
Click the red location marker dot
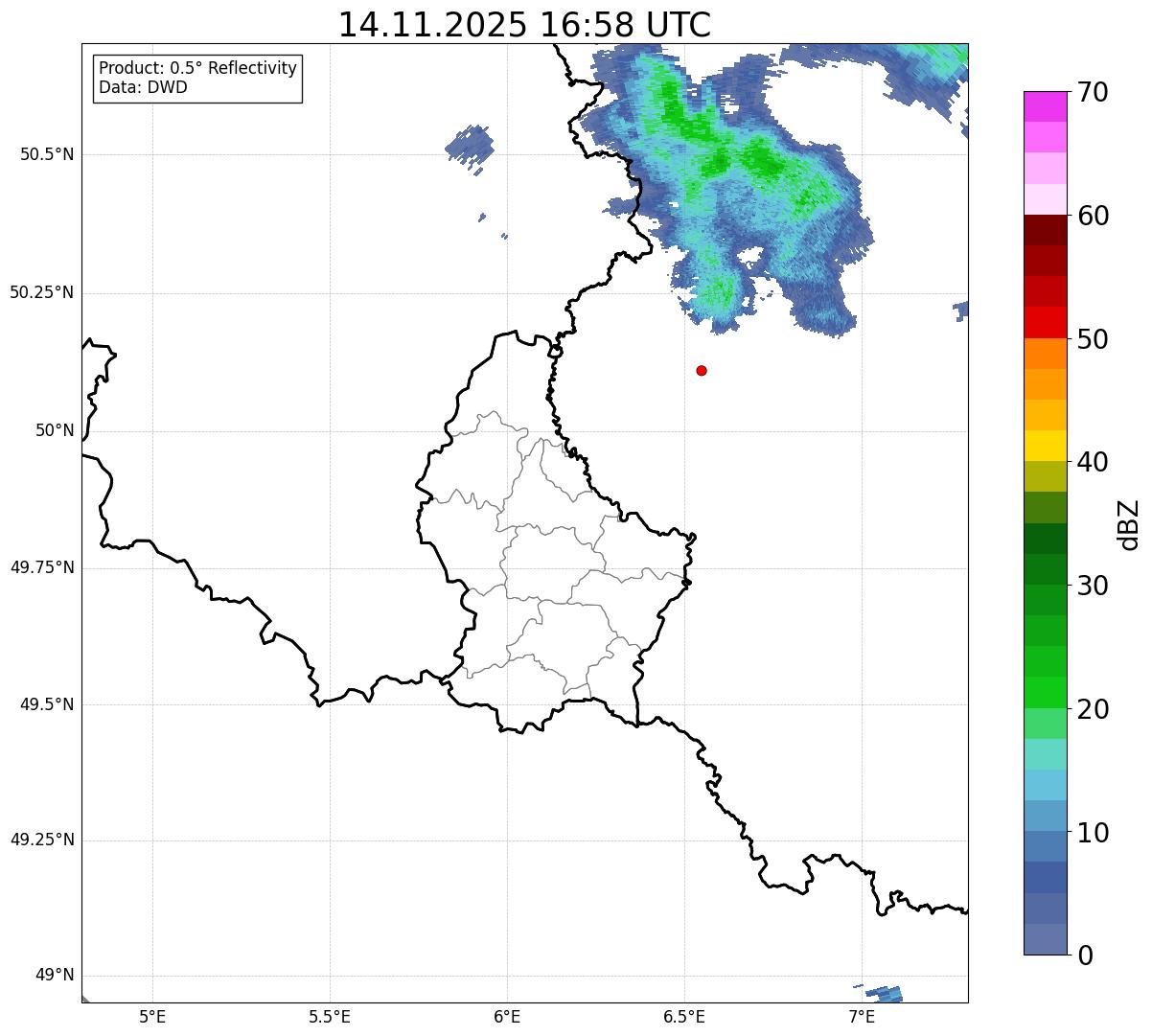coord(702,370)
